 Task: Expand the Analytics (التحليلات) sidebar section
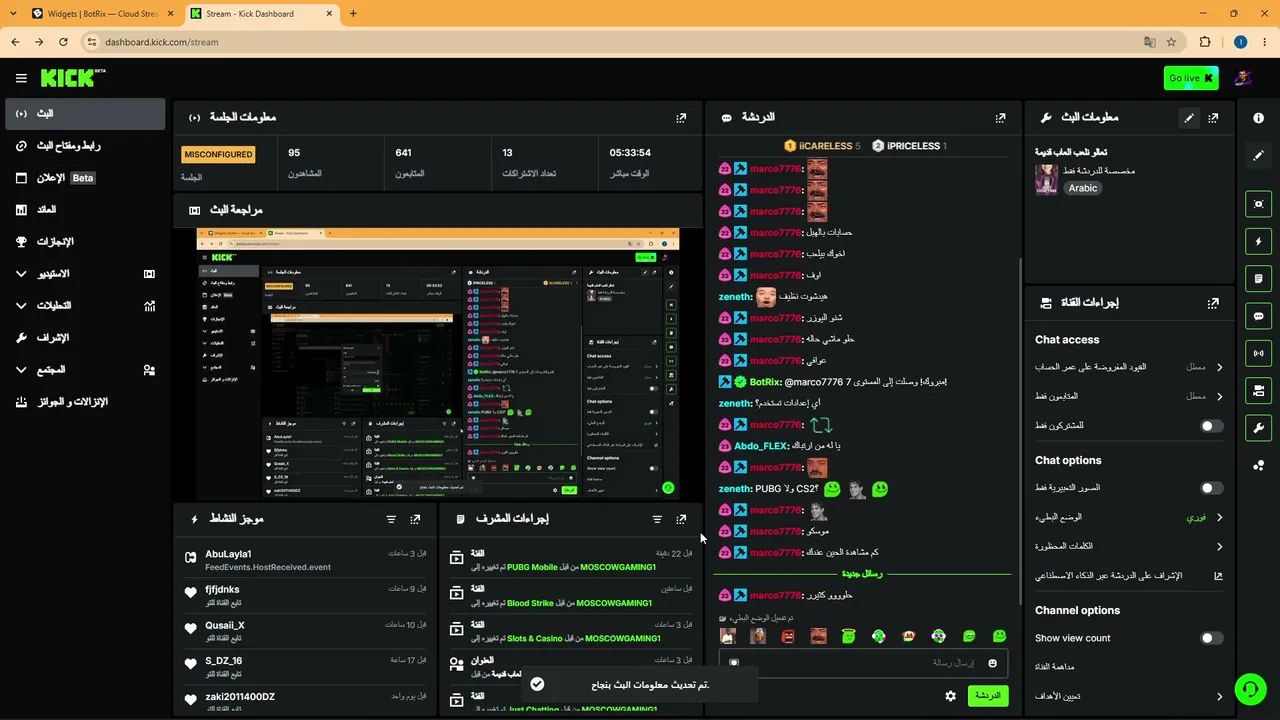click(x=85, y=306)
